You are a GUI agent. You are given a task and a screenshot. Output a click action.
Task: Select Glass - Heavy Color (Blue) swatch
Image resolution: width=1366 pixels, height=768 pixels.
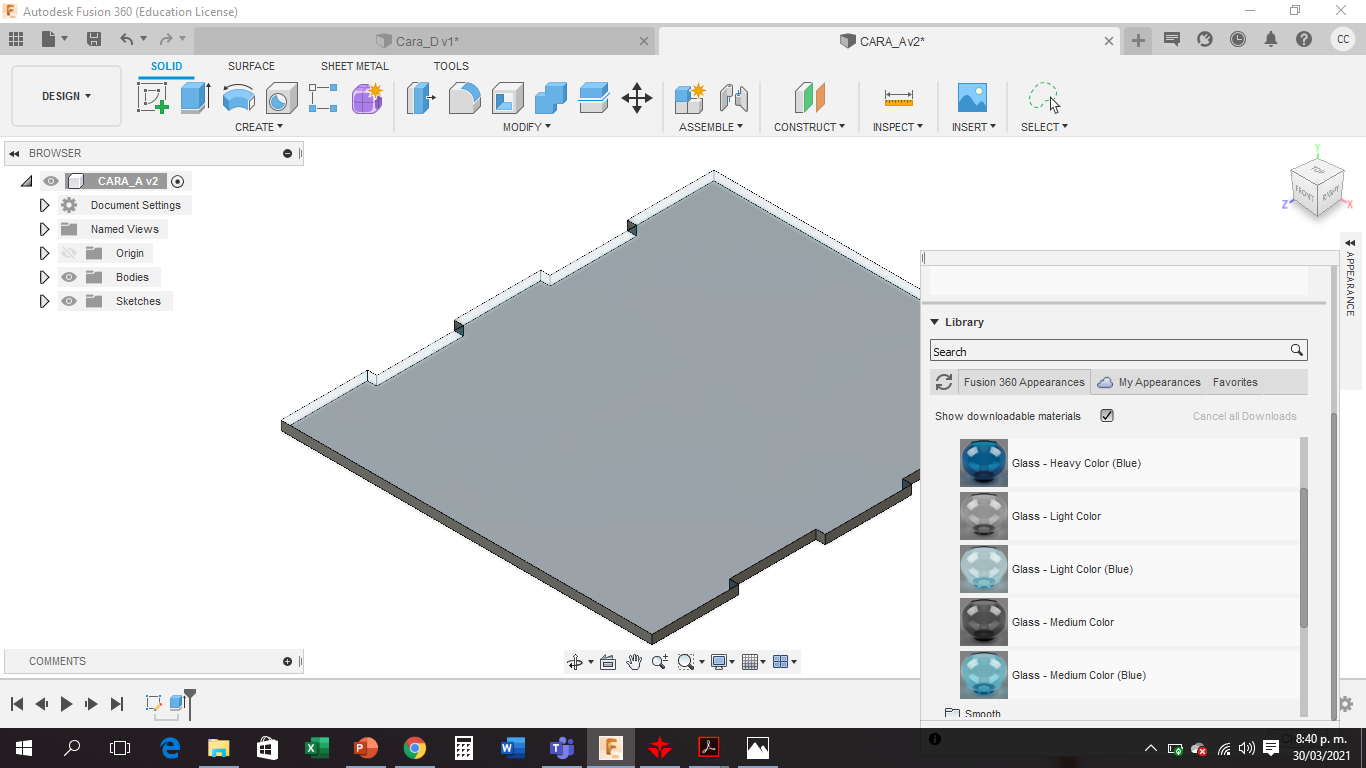(984, 463)
